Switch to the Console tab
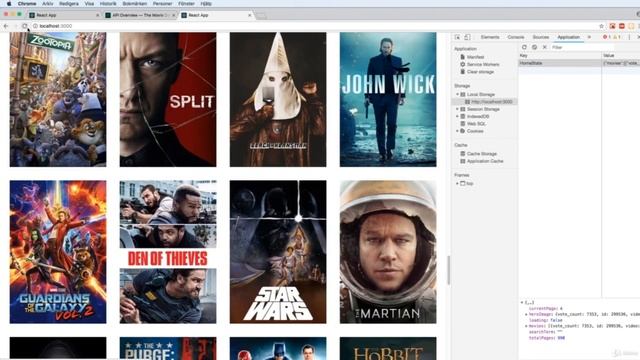The width and height of the screenshot is (640, 360). tap(516, 37)
